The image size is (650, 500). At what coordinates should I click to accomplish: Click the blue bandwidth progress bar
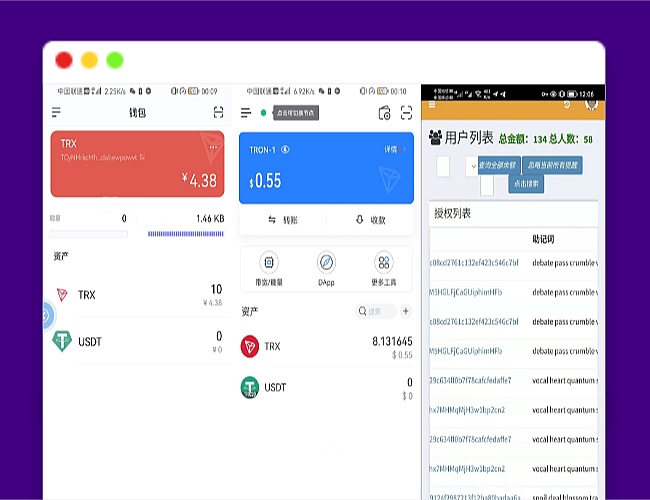[185, 234]
